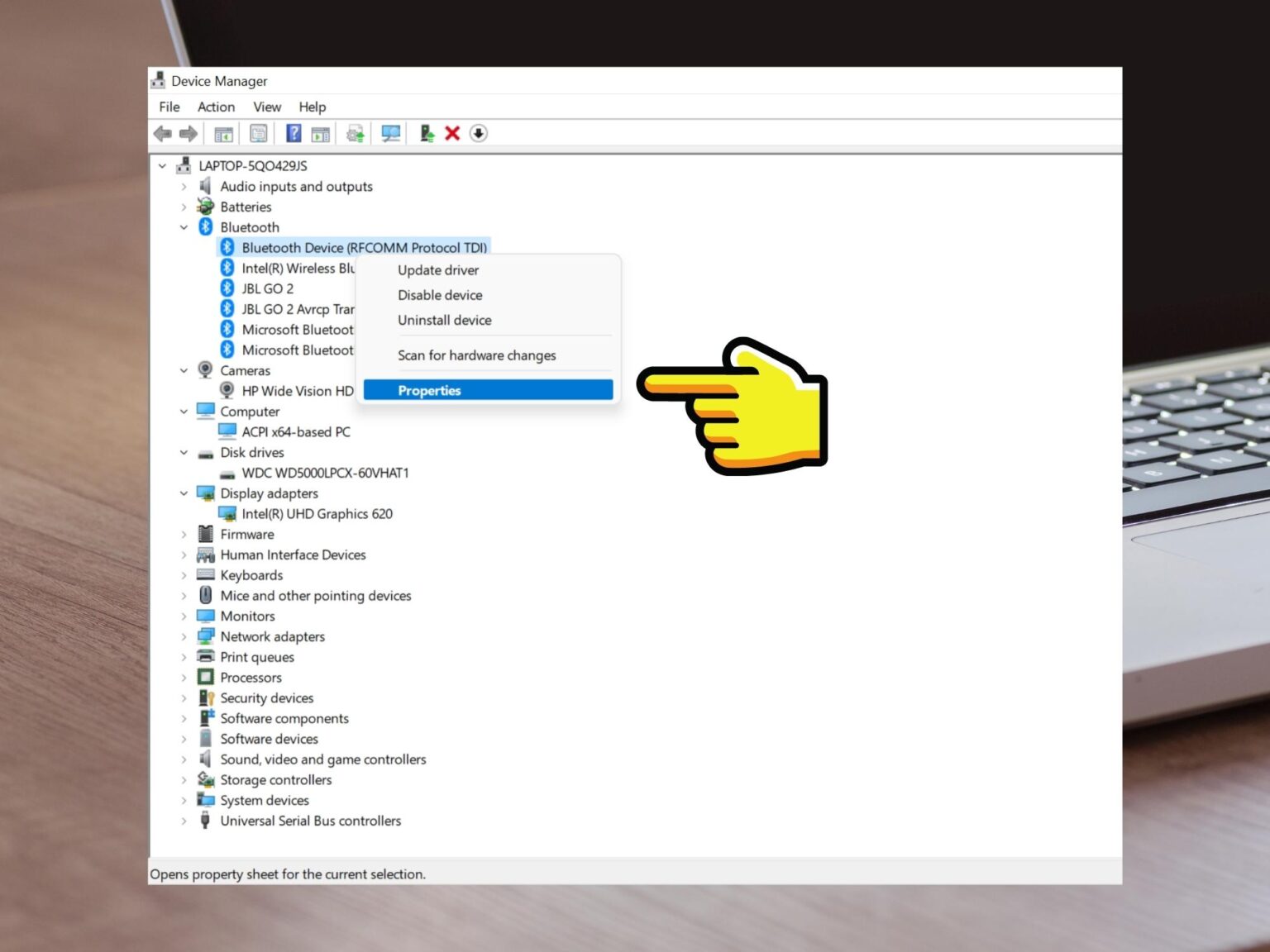The image size is (1270, 952).
Task: Click the Security devices category icon
Action: click(x=206, y=697)
